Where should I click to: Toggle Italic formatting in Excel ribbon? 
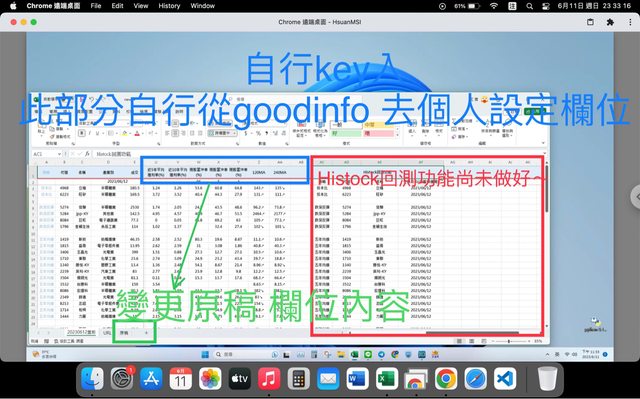click(89, 133)
